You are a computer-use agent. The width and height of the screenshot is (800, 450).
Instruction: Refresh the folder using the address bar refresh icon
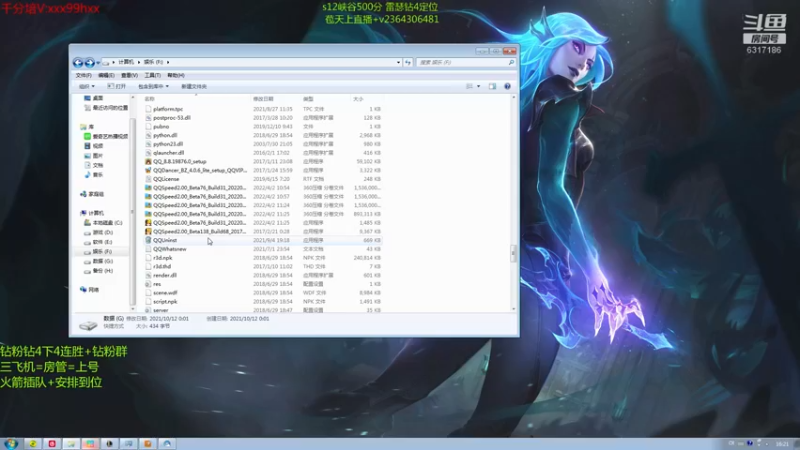408,62
